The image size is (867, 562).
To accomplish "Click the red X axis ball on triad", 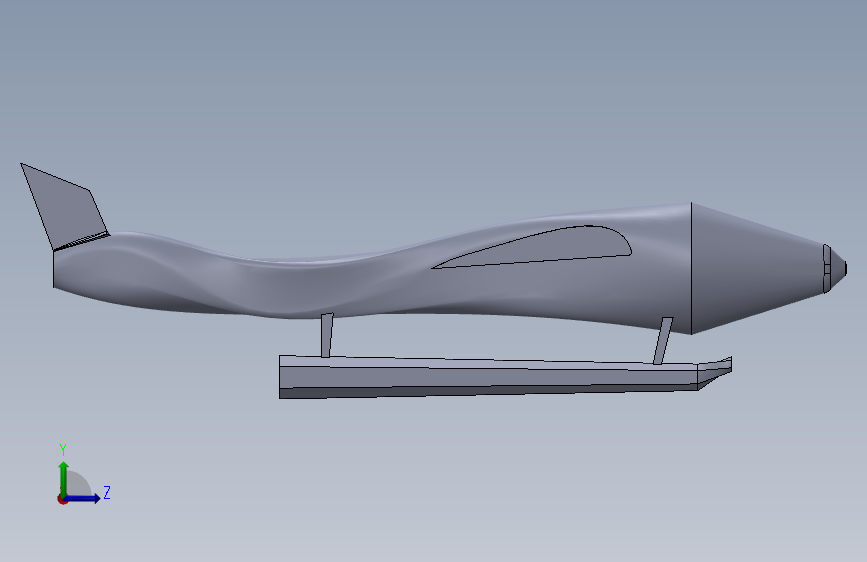I will 62,499.
